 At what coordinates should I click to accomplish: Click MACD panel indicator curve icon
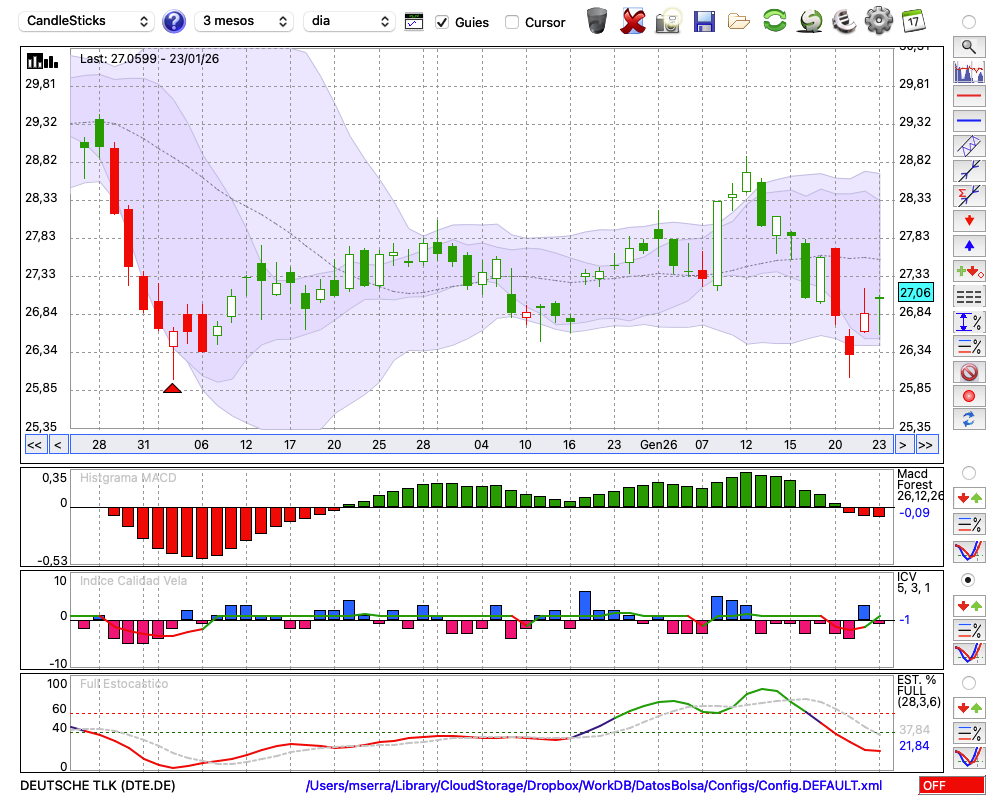pyautogui.click(x=969, y=551)
